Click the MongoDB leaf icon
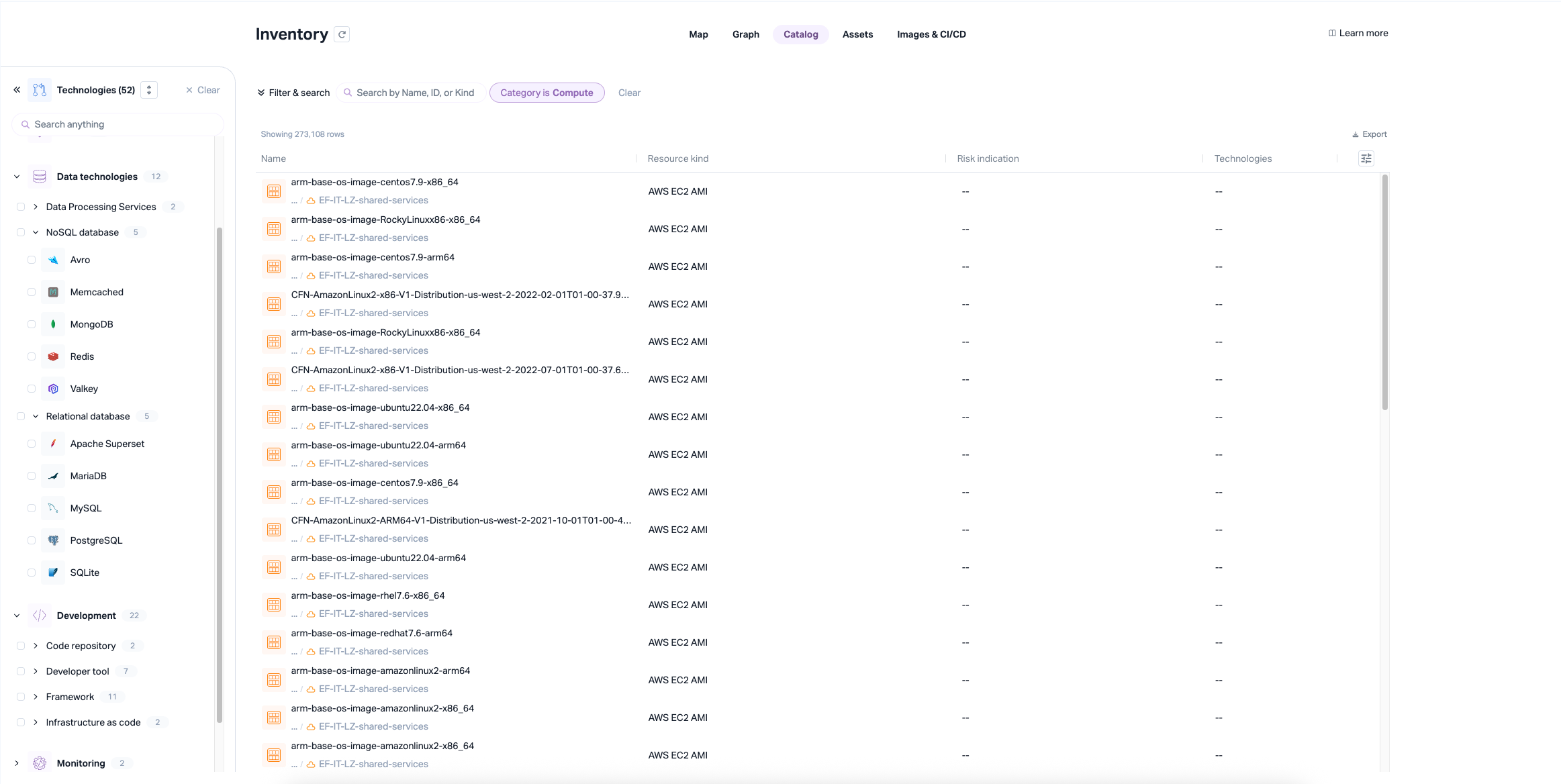 [53, 324]
